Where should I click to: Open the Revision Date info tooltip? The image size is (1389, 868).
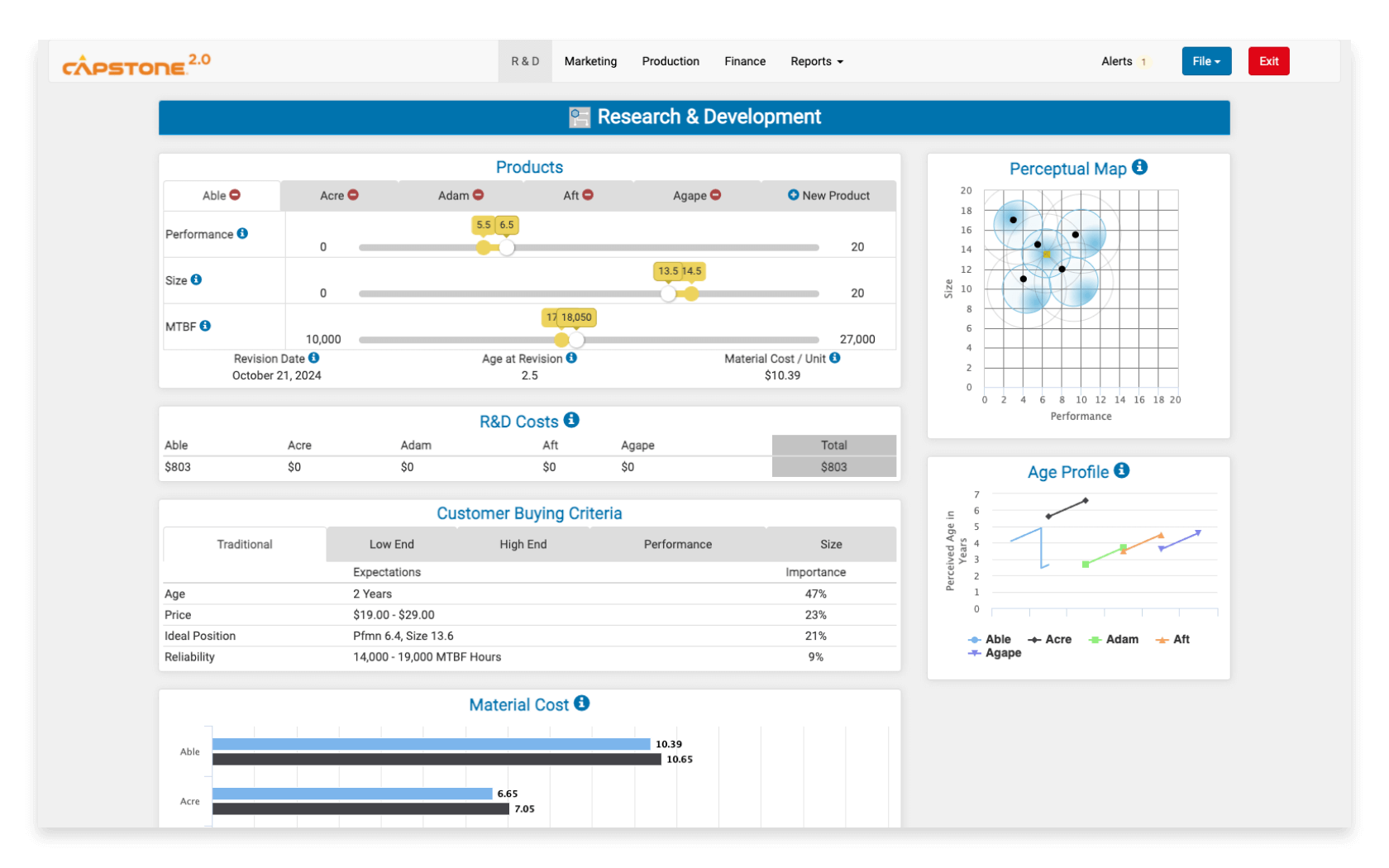coord(314,359)
